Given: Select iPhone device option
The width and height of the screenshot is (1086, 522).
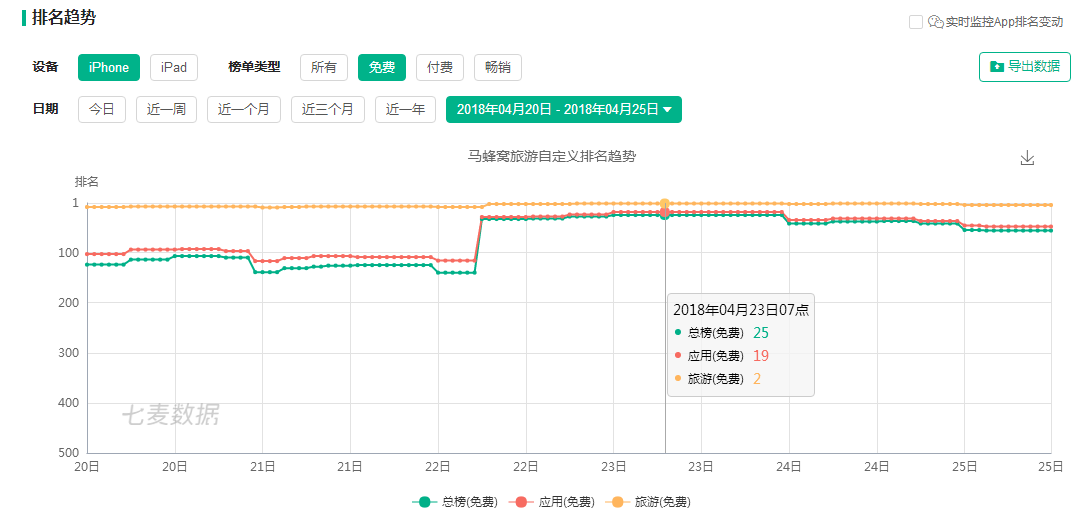Looking at the screenshot, I should pos(109,67).
